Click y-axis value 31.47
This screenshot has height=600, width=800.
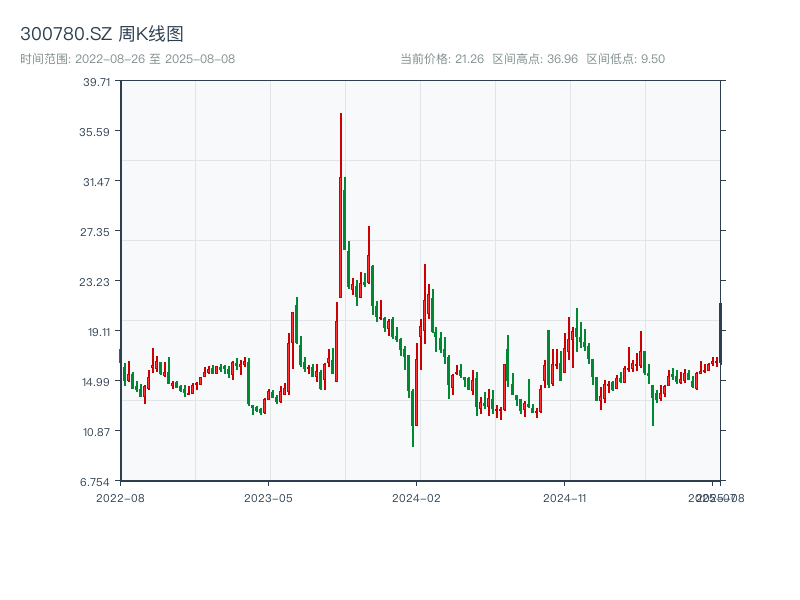click(96, 182)
